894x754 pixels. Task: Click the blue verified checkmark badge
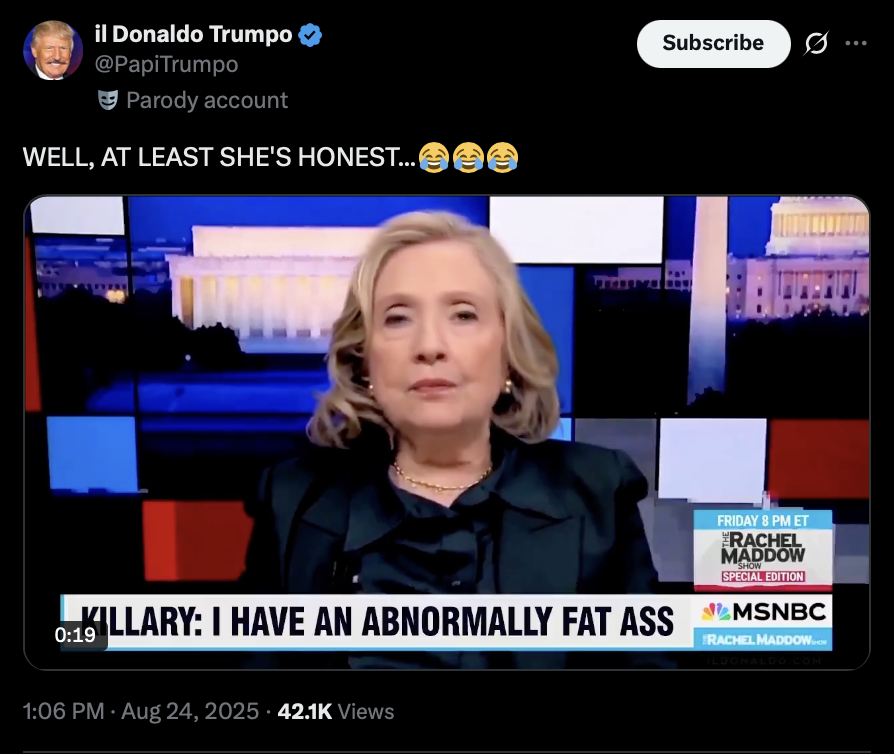coord(310,35)
